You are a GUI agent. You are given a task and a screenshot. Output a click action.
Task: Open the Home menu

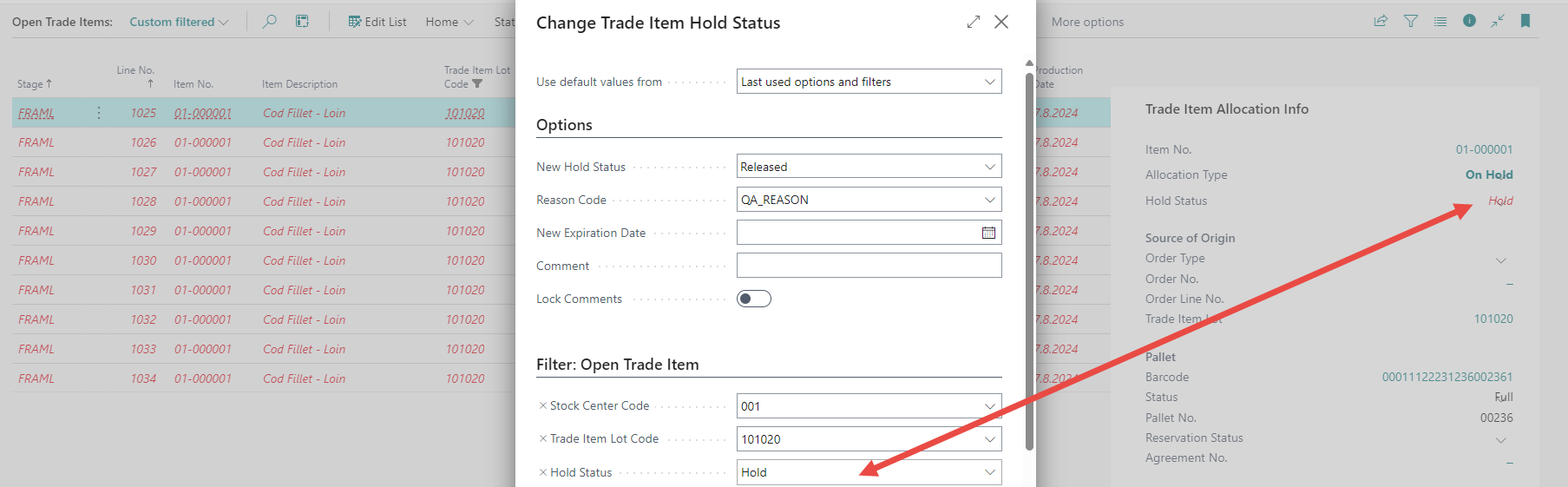coord(449,22)
